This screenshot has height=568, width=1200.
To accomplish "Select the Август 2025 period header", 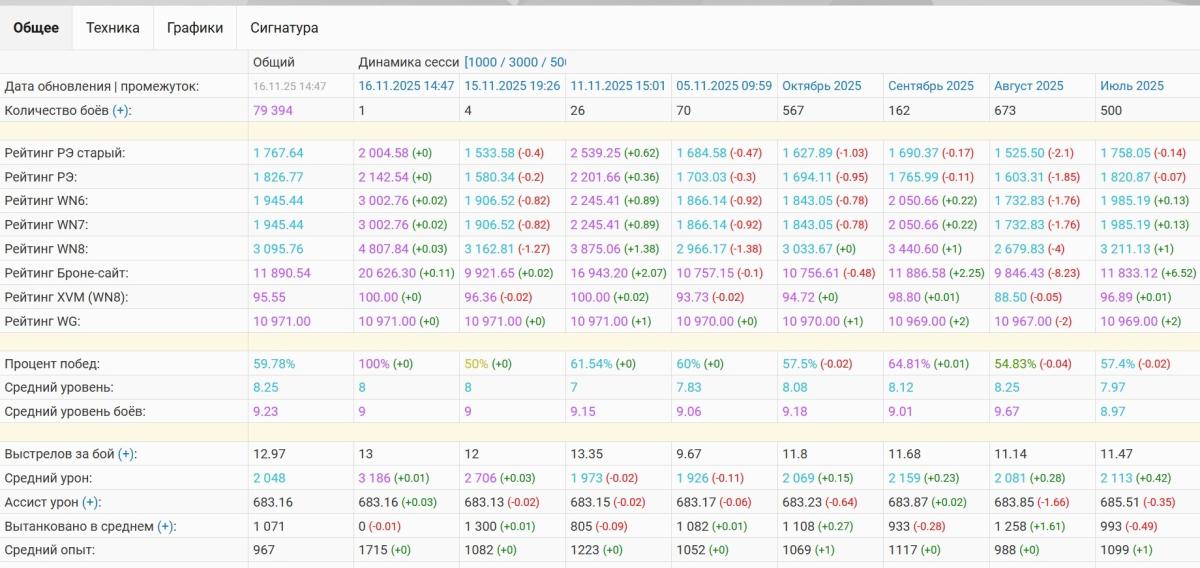I will 1029,86.
